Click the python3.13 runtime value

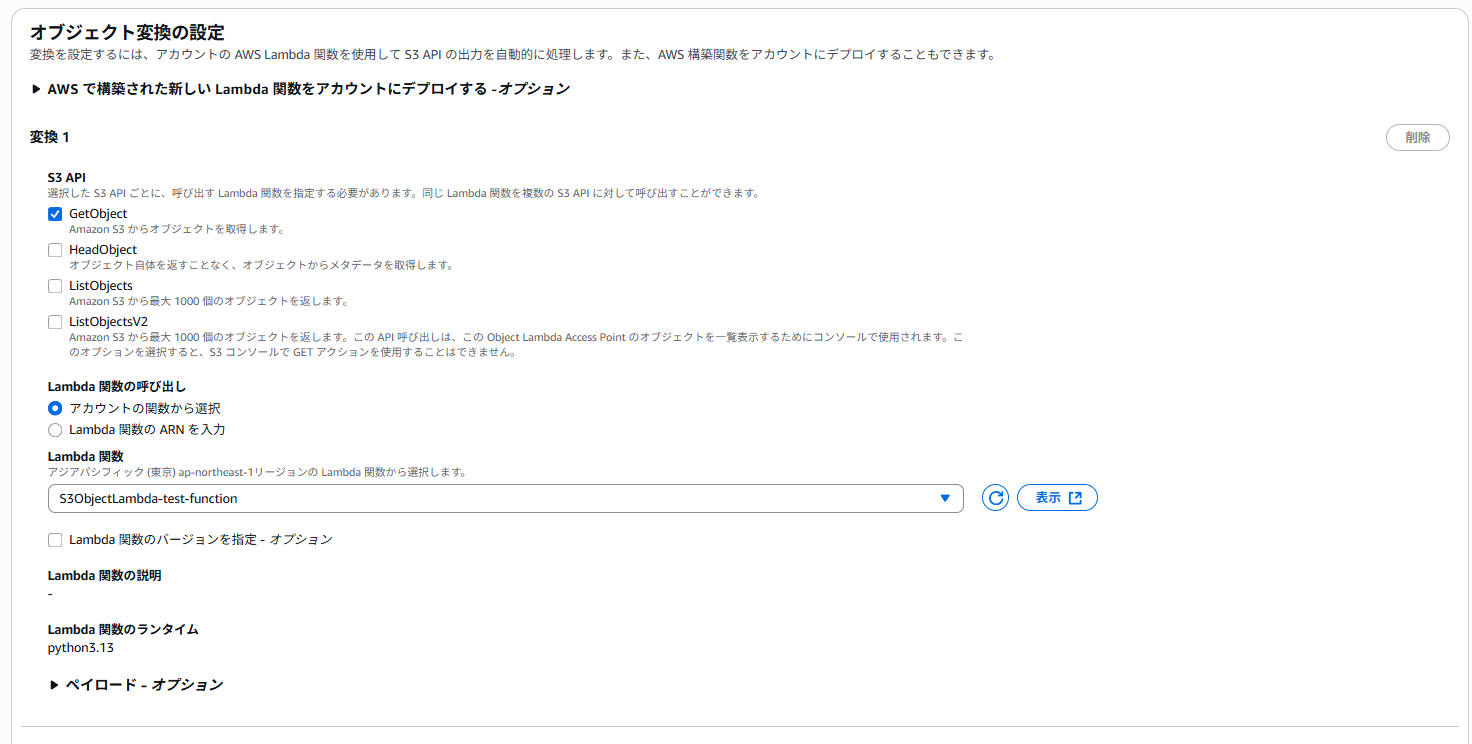(81, 648)
